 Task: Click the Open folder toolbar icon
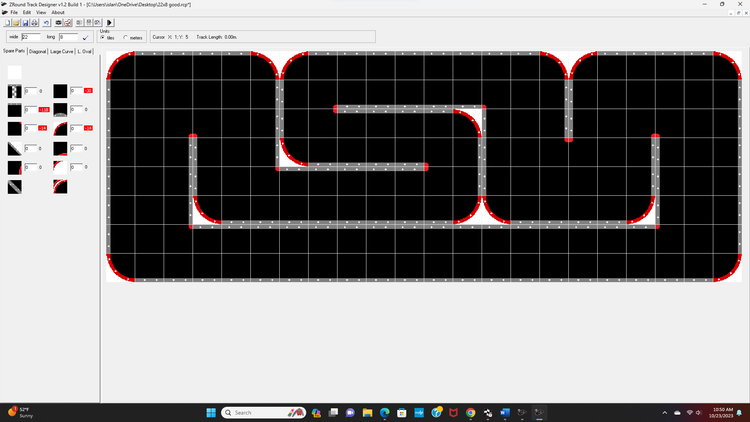pos(15,22)
